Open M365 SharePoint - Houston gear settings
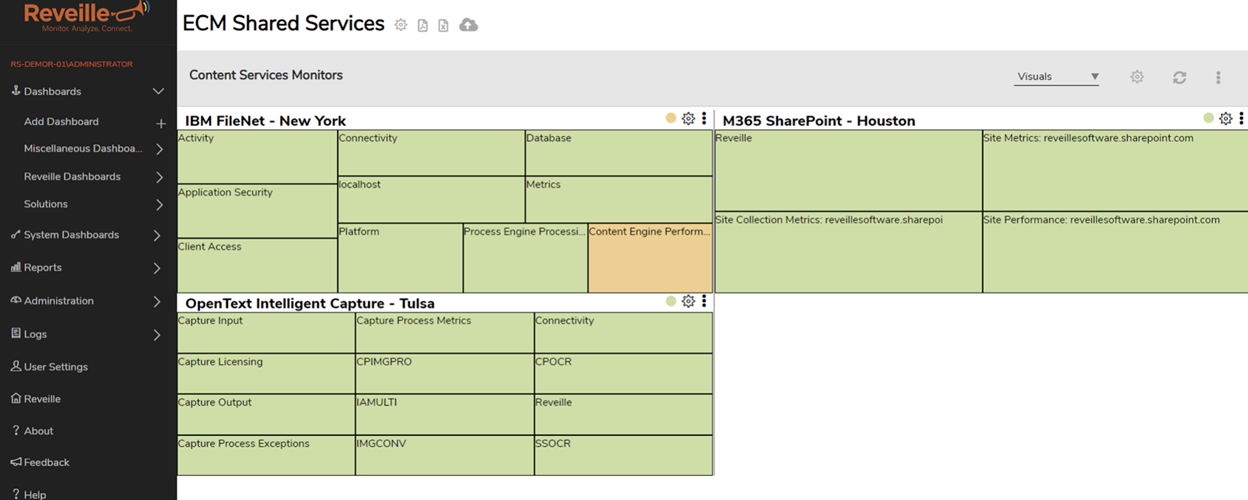Viewport: 1248px width, 500px height. 1226,119
